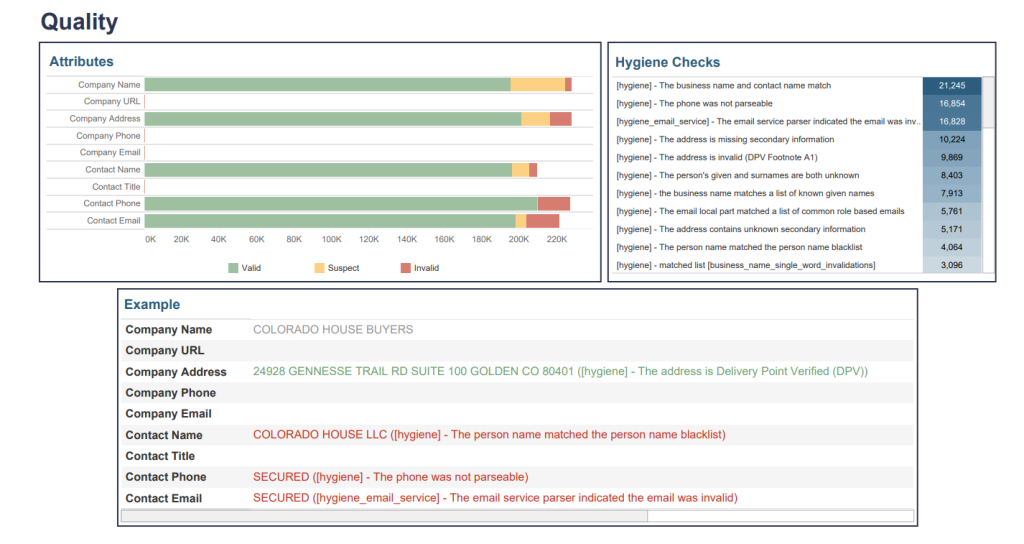Click the 21,245 count cell
The image size is (1024, 544).
click(x=951, y=86)
